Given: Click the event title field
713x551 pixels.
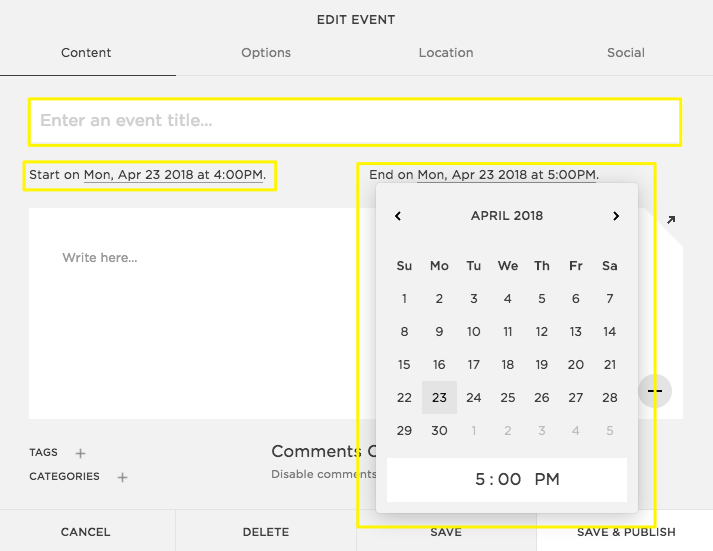Looking at the screenshot, I should (x=355, y=121).
